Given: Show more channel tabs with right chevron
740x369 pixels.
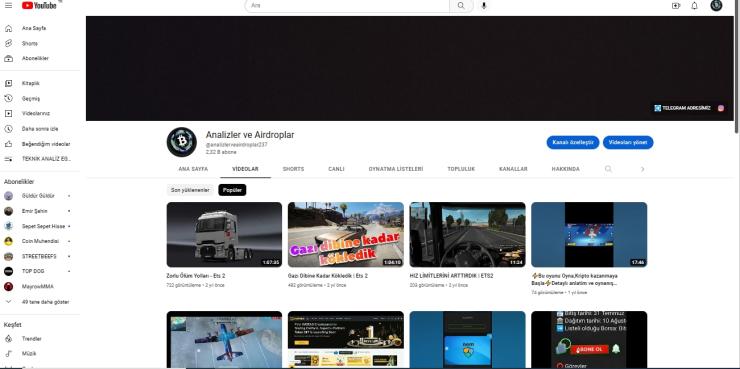Looking at the screenshot, I should point(642,169).
